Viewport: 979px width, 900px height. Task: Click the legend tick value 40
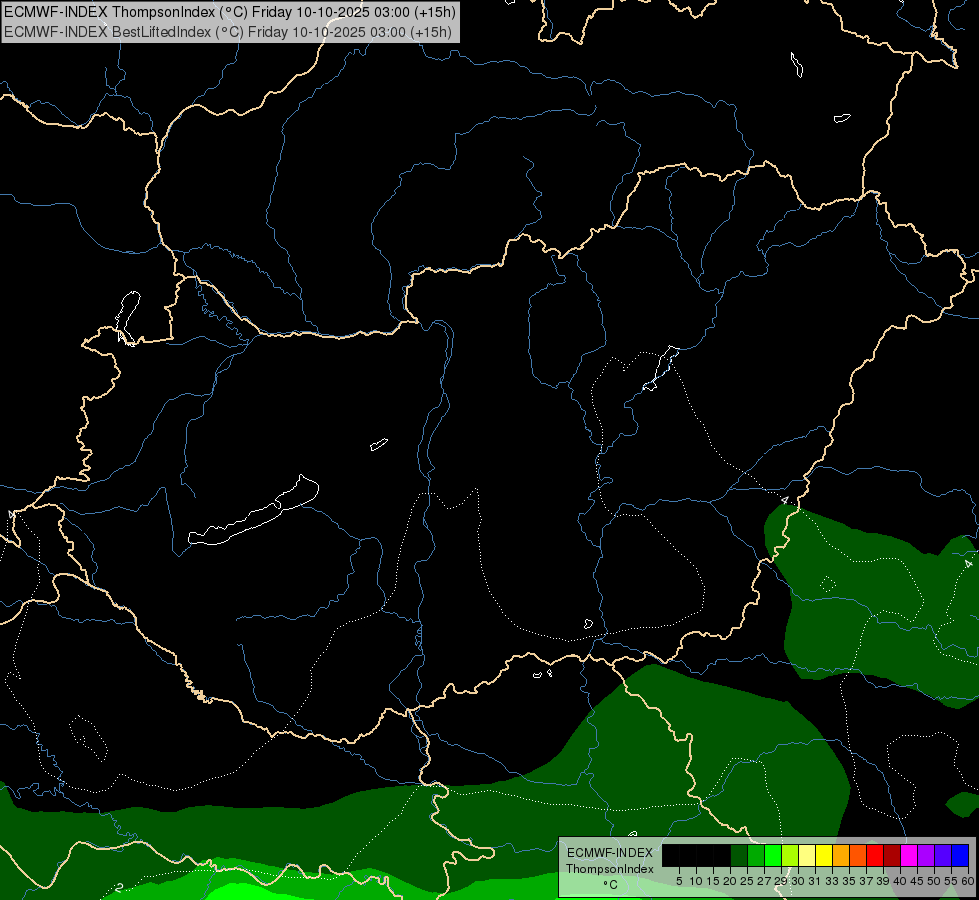pyautogui.click(x=900, y=881)
